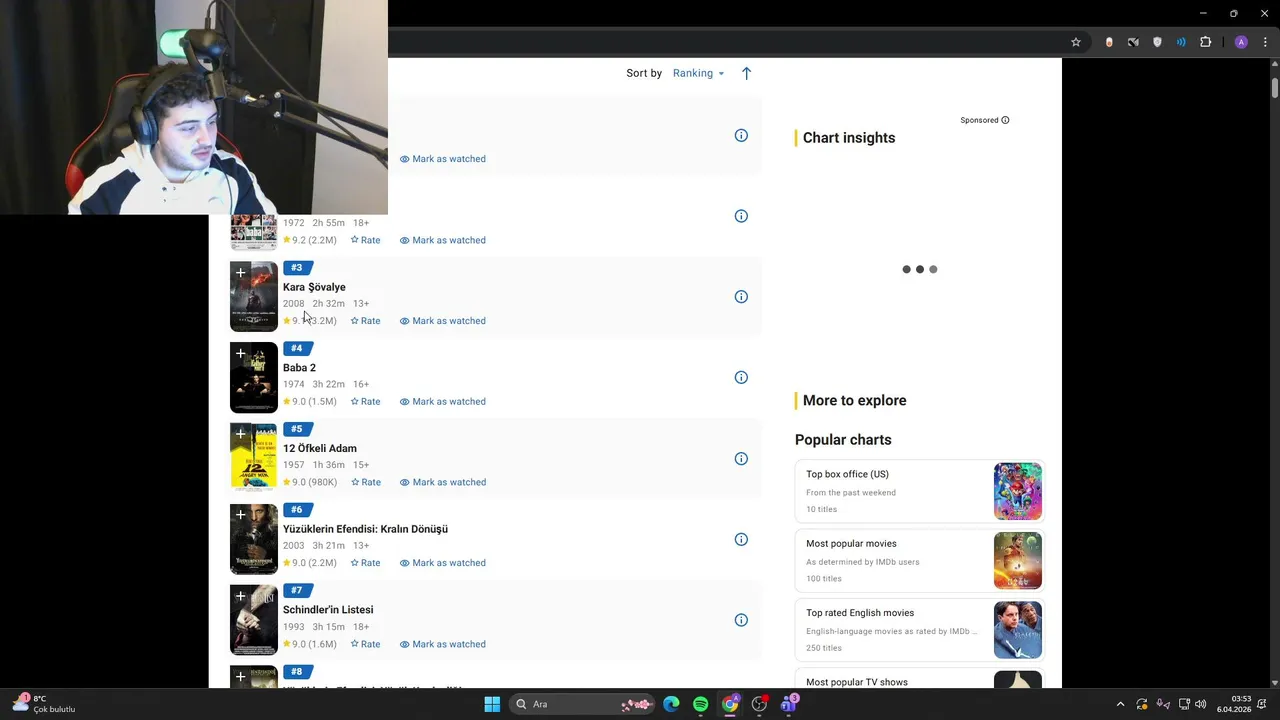
Task: Add Kara Şövalye to watchlist via plus
Action: coord(240,272)
